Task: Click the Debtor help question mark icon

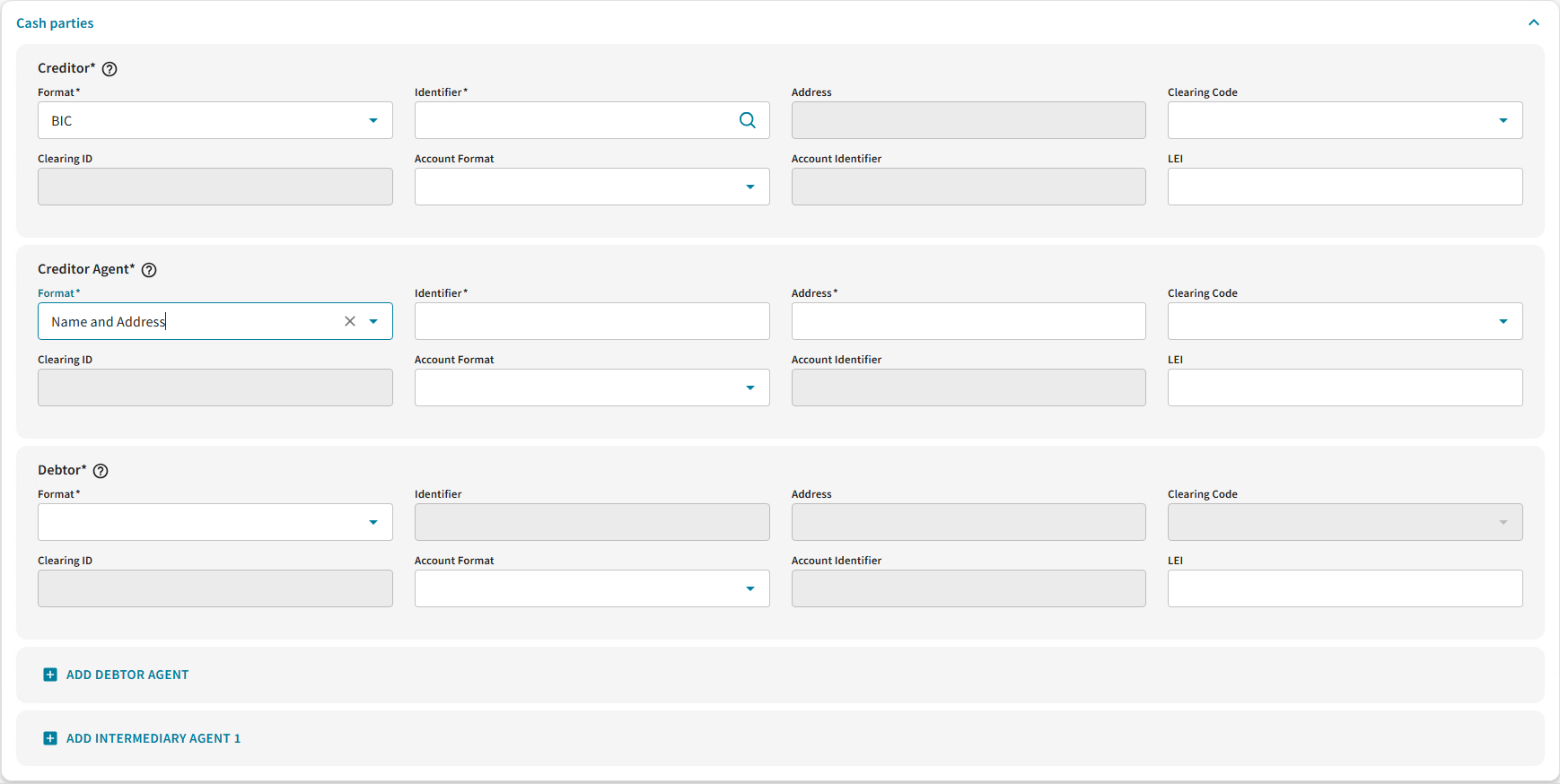Action: click(x=101, y=471)
